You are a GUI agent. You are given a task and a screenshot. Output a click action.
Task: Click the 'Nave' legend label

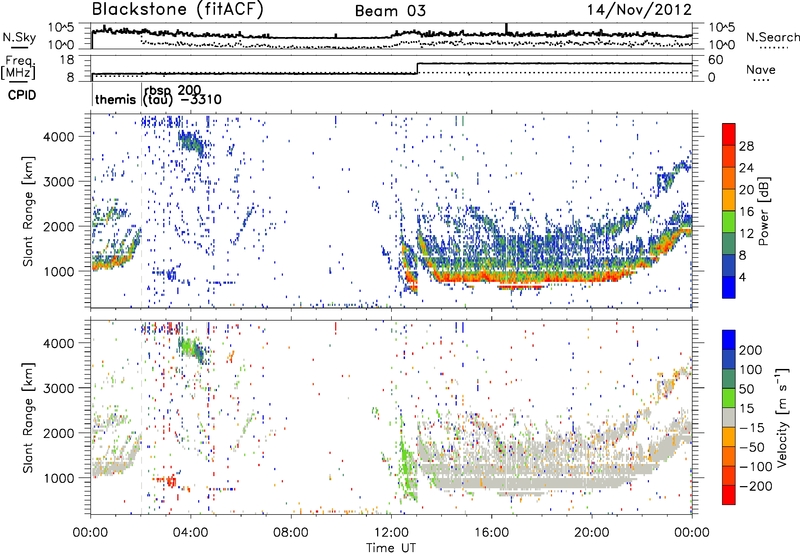(x=761, y=70)
